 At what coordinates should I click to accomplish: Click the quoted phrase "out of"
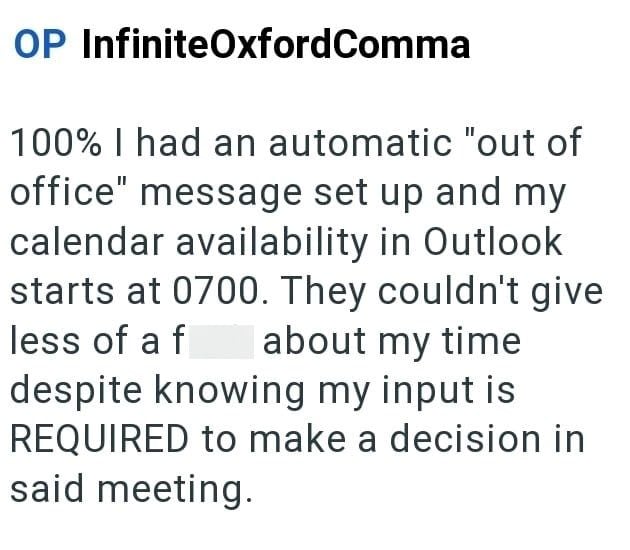coord(509,144)
